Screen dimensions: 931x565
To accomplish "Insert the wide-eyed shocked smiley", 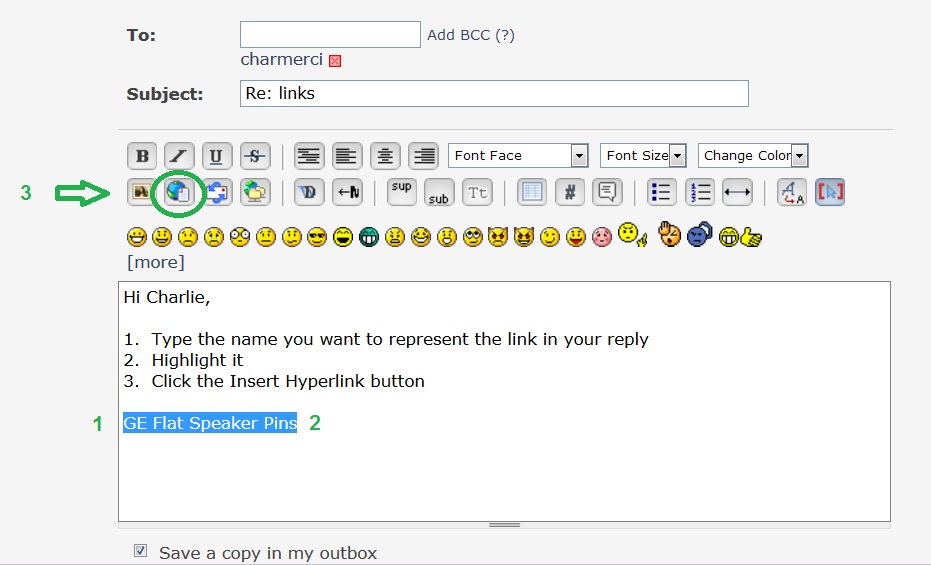I will [x=240, y=237].
